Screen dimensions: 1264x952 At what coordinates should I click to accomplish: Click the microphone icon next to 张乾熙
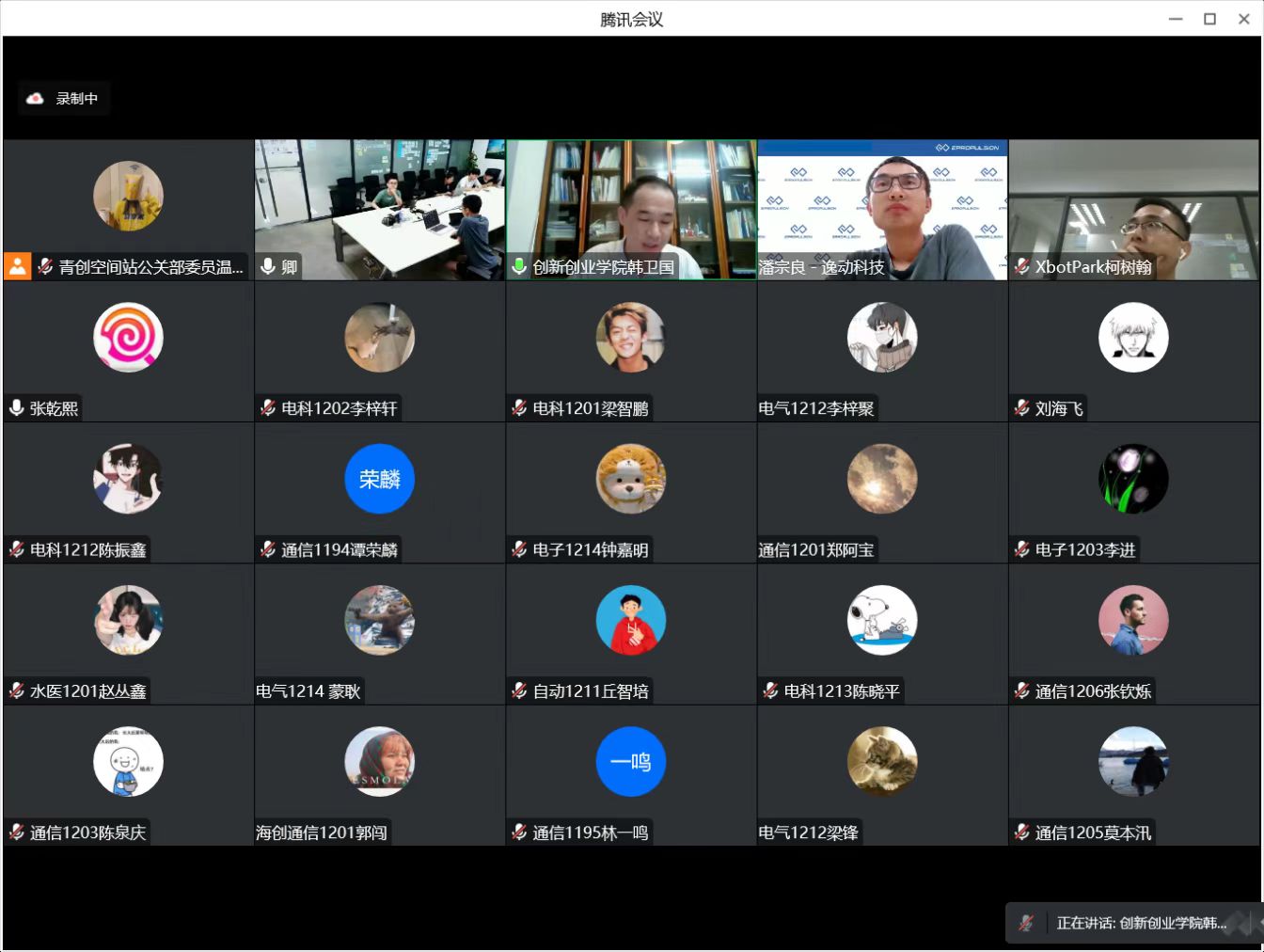point(16,407)
